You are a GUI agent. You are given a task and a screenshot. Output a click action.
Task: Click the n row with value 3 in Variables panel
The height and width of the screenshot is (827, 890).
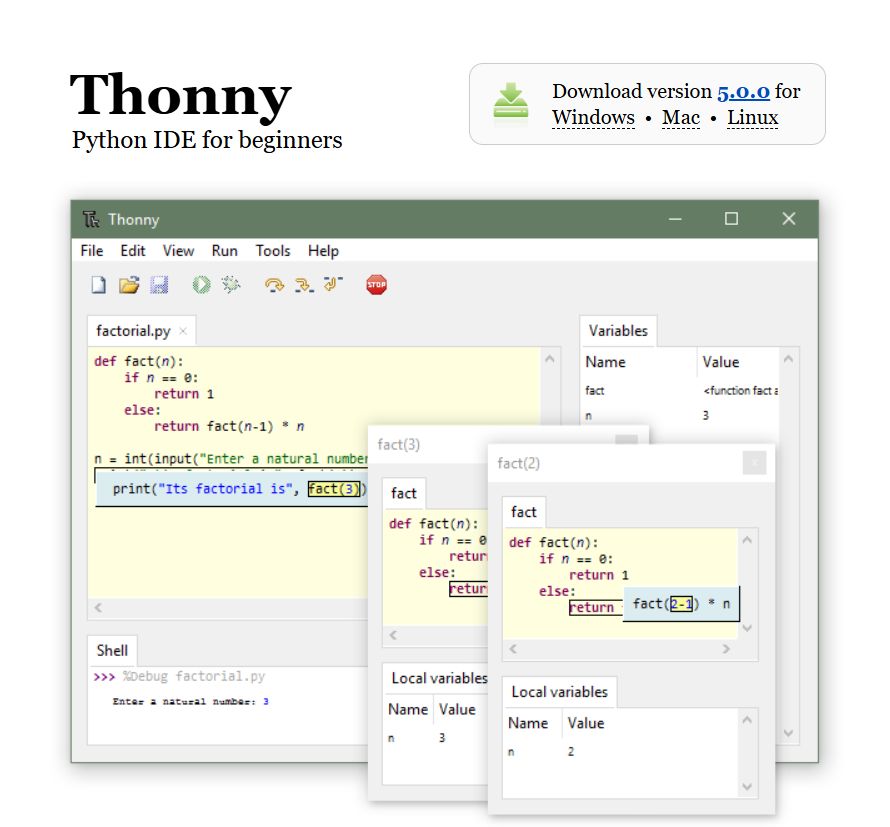[680, 415]
